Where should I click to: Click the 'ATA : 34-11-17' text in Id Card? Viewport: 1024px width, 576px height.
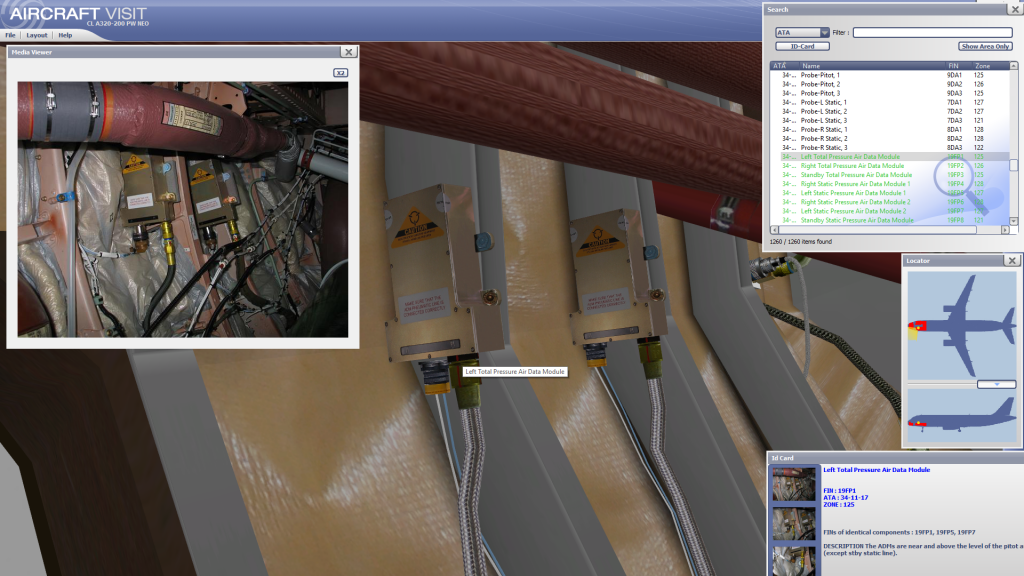coord(846,498)
